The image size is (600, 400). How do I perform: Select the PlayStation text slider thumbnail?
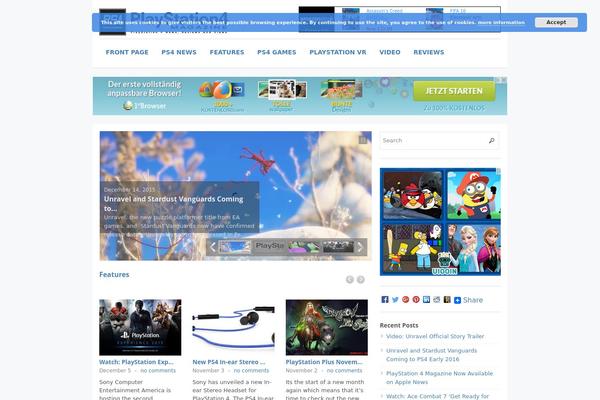(x=269, y=247)
